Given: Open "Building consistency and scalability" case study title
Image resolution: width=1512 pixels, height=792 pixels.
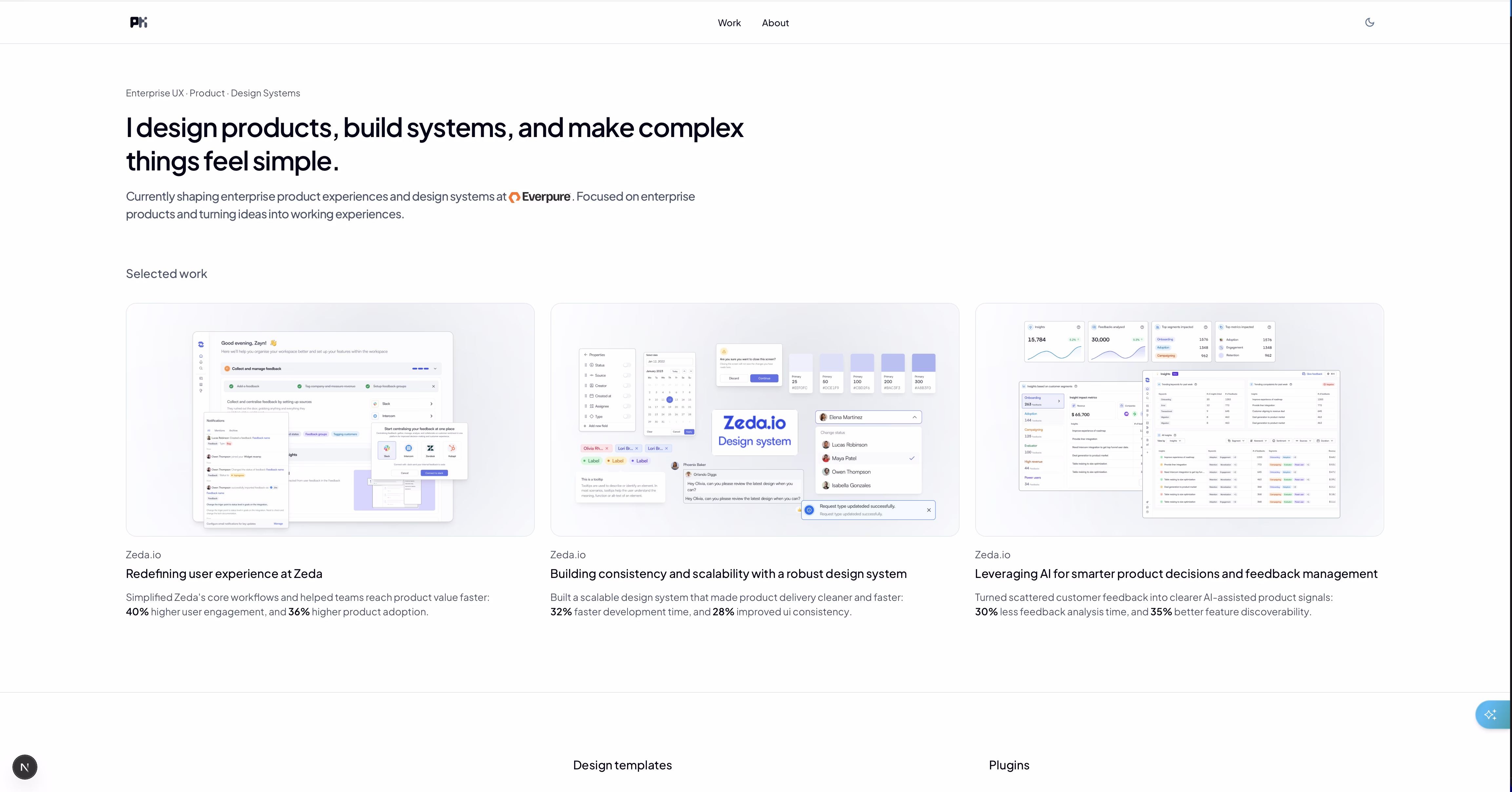Looking at the screenshot, I should (728, 574).
